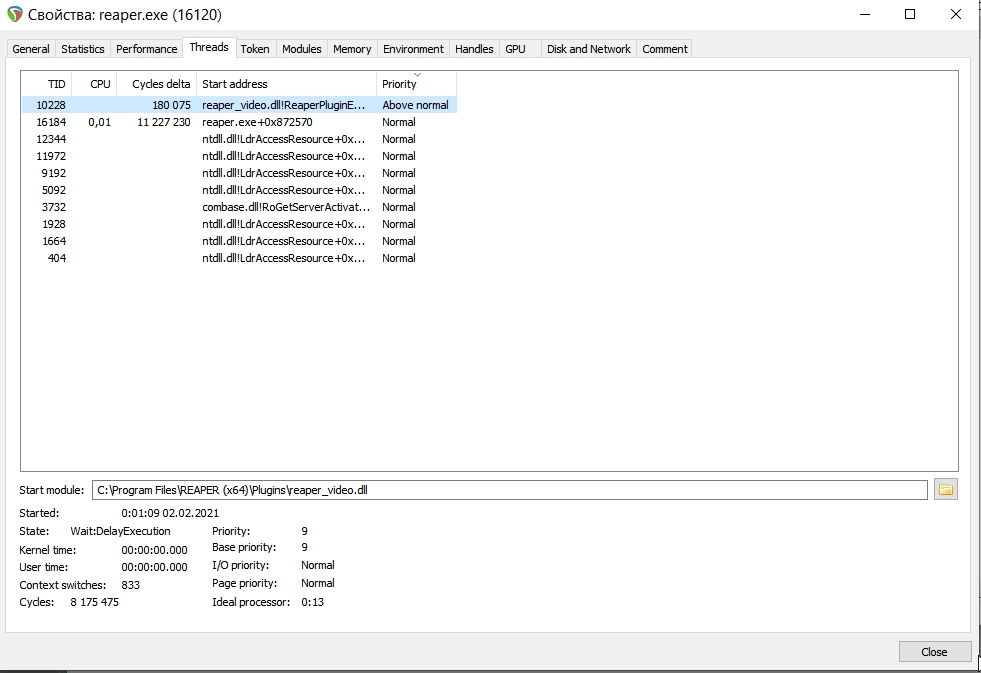The width and height of the screenshot is (981, 673).
Task: Maximize the Properties window
Action: coord(910,14)
